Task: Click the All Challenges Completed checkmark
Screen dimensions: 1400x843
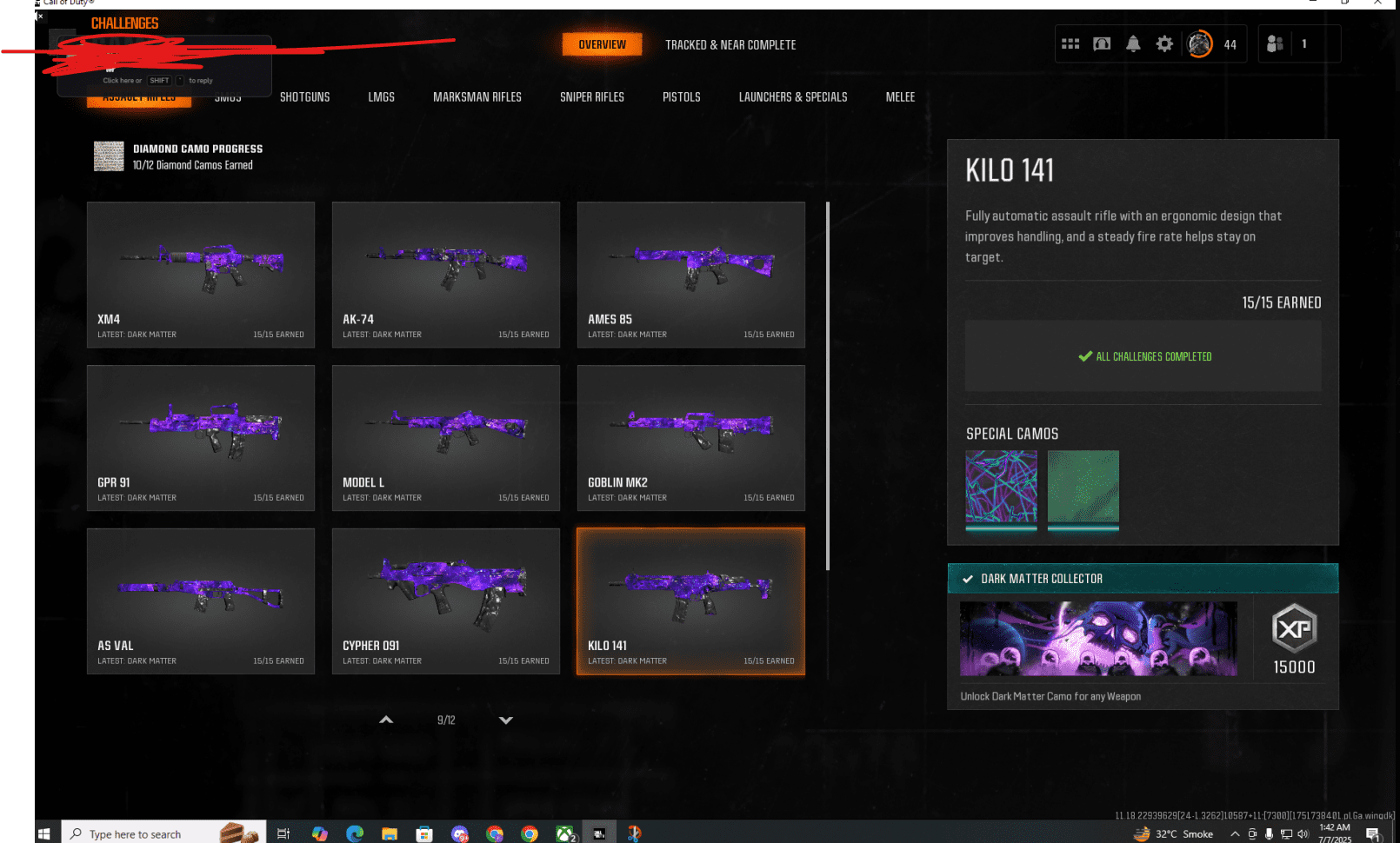Action: point(1085,356)
